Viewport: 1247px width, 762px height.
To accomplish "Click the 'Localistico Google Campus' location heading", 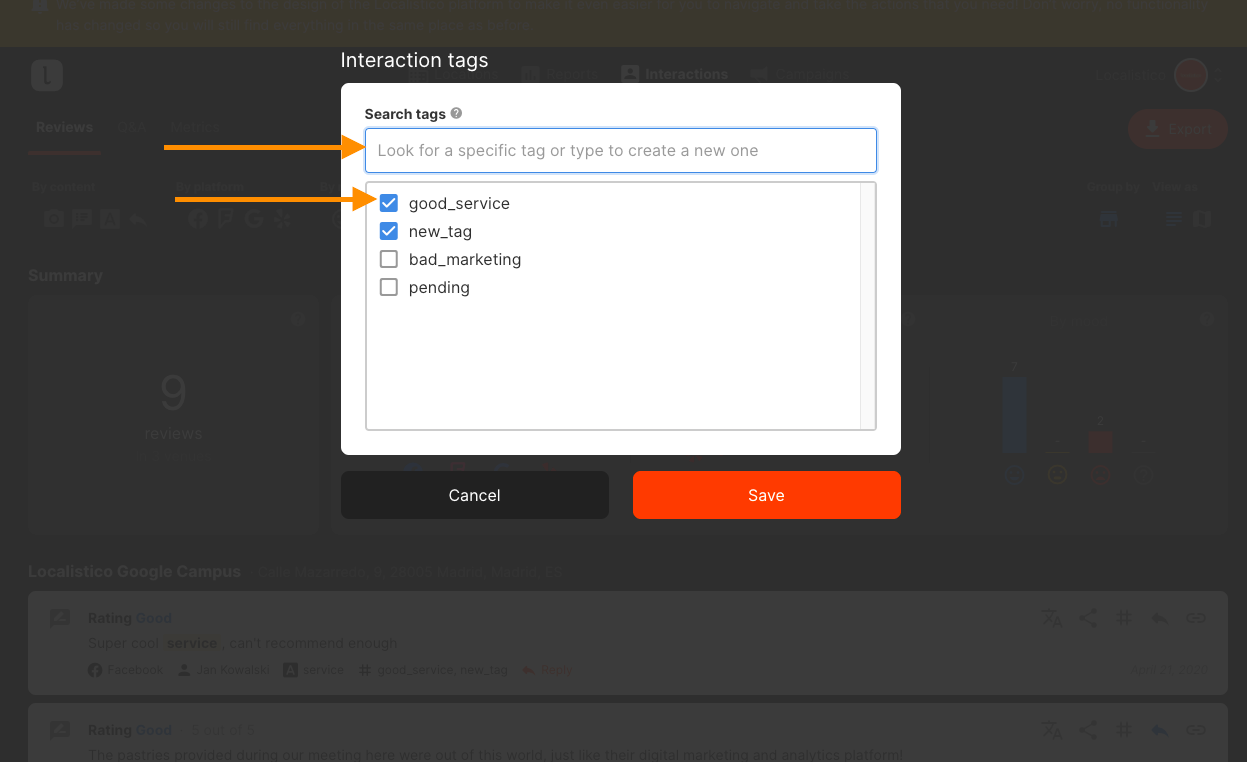I will 134,572.
